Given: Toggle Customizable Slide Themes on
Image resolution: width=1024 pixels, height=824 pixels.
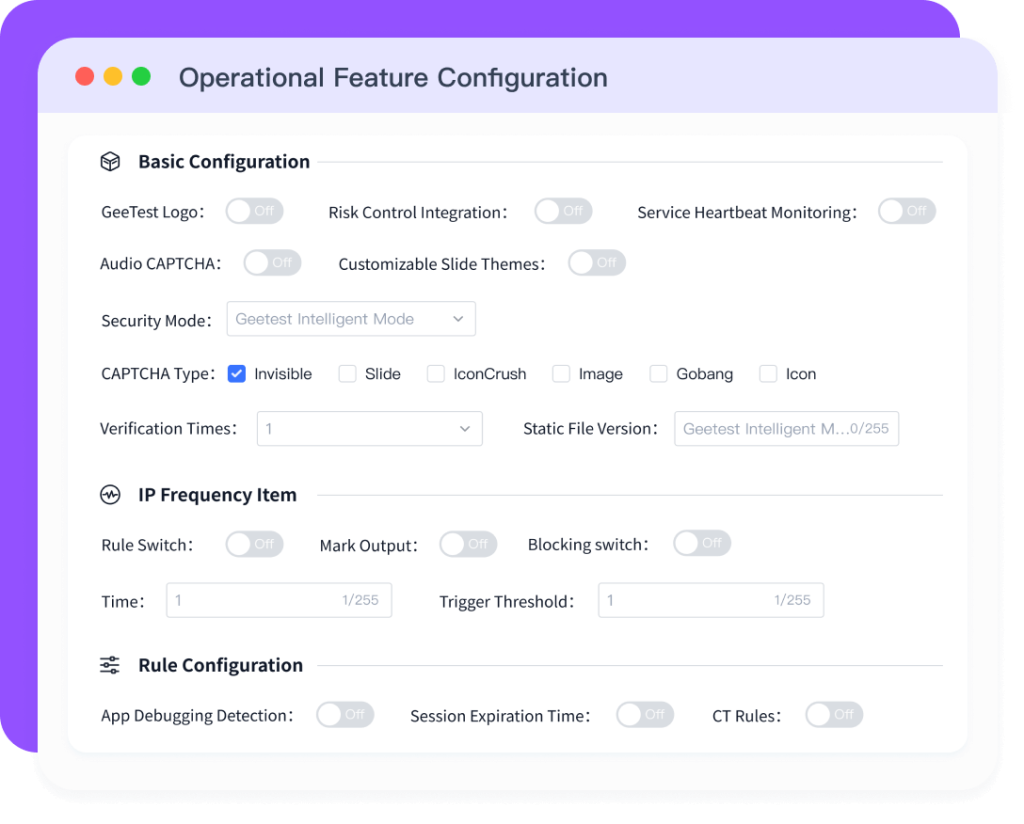Looking at the screenshot, I should point(597,263).
